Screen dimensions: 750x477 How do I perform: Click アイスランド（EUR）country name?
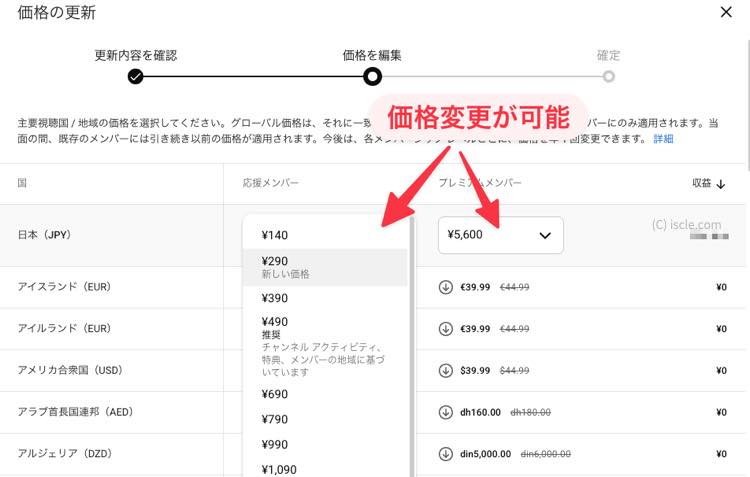click(64, 287)
